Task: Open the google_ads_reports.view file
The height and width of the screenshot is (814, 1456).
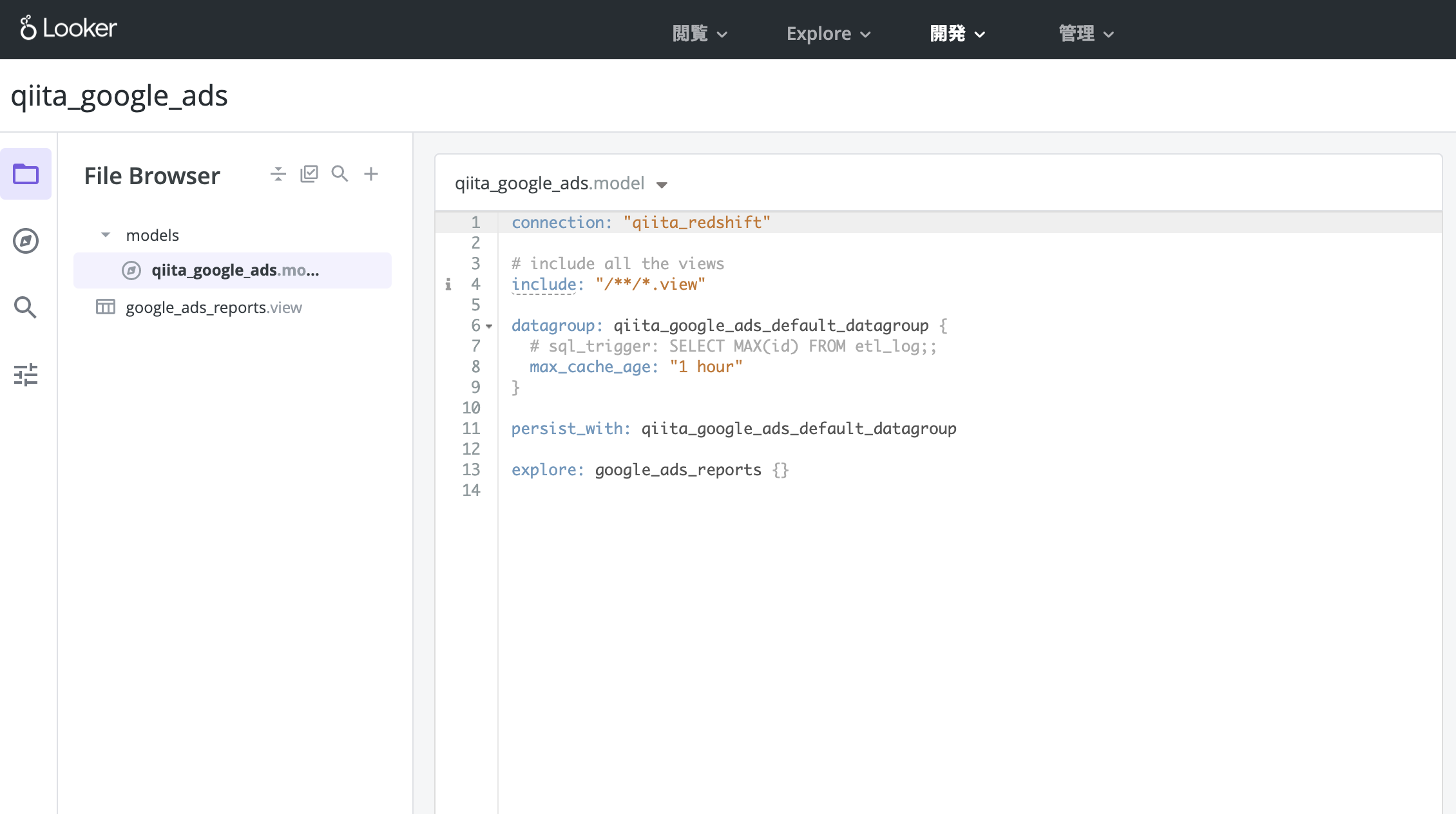Action: pyautogui.click(x=214, y=308)
